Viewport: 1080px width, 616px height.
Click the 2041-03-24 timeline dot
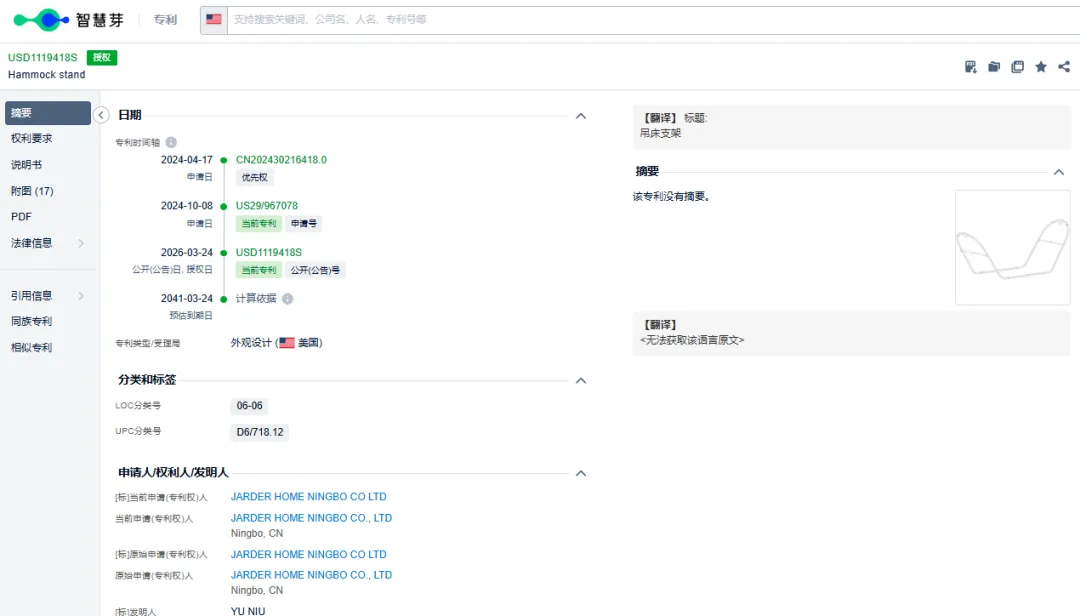click(223, 299)
